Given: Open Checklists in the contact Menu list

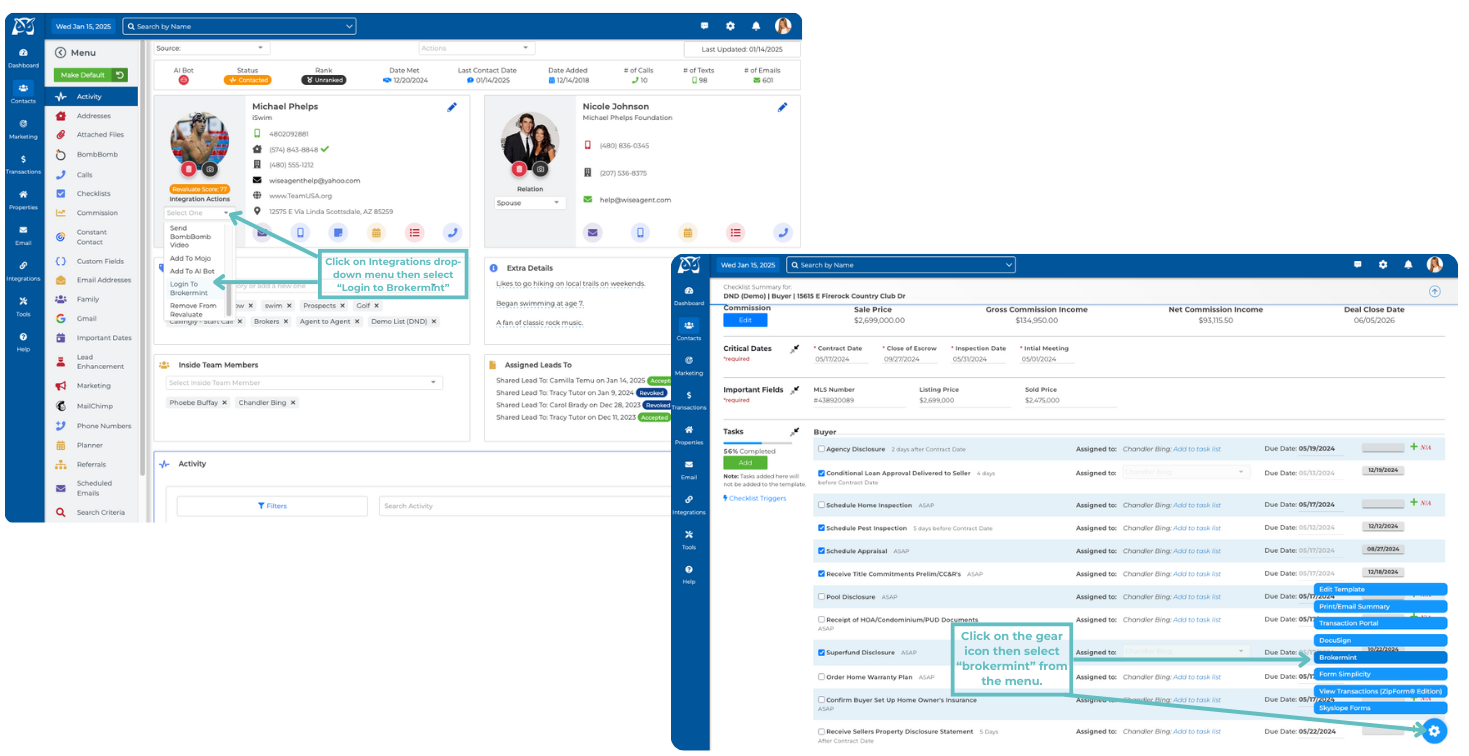Looking at the screenshot, I should tap(93, 193).
